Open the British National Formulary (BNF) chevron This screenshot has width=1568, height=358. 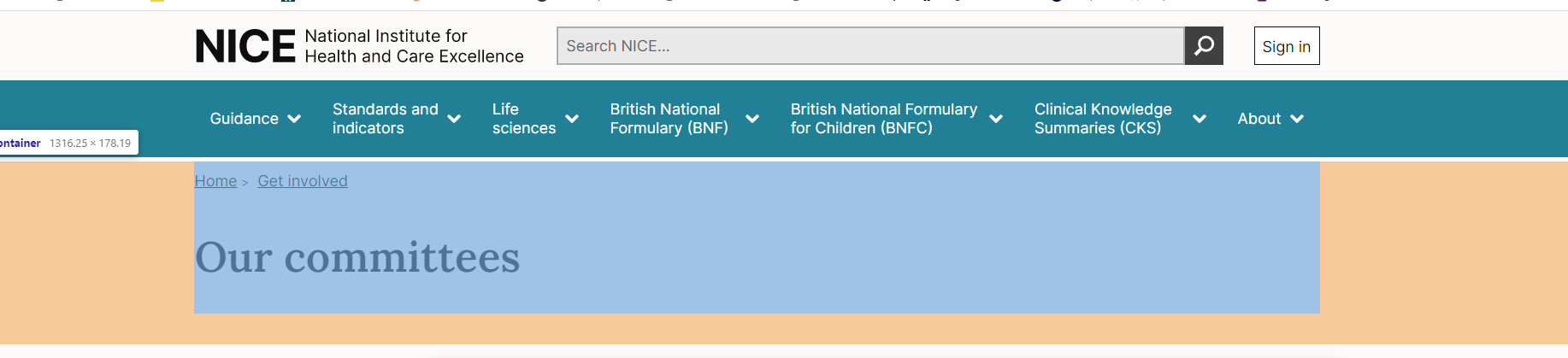(x=752, y=119)
